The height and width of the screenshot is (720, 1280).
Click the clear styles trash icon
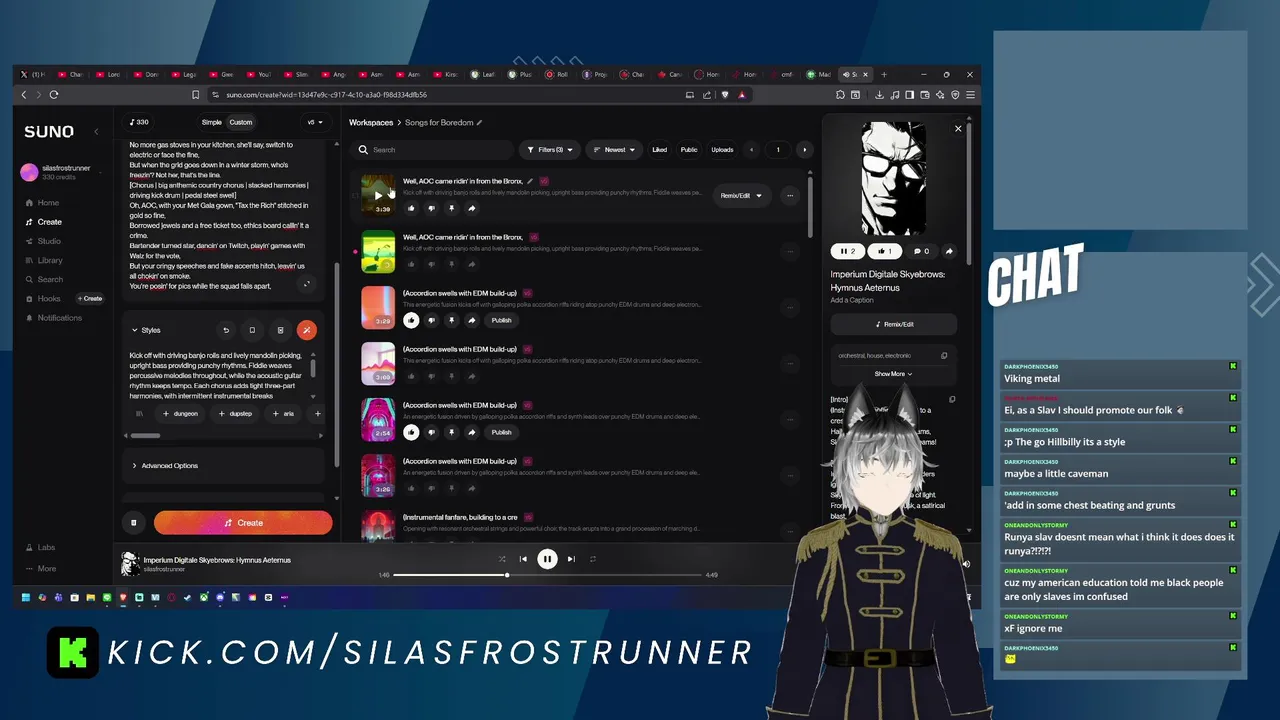pos(280,330)
